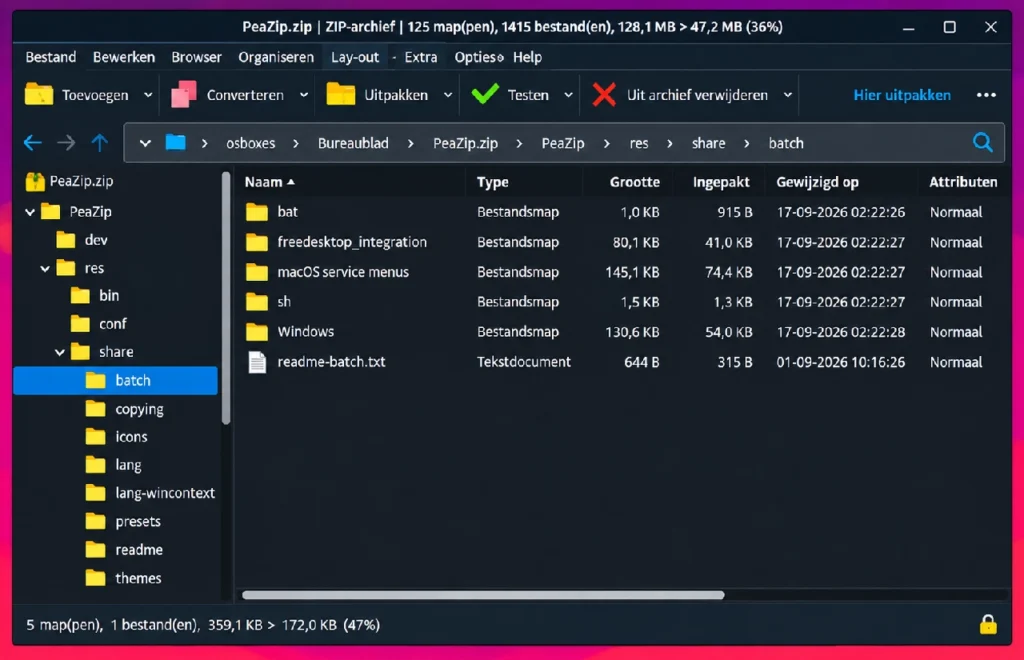This screenshot has width=1024, height=660.
Task: Open the Uitpakken dropdown arrow
Action: [448, 95]
